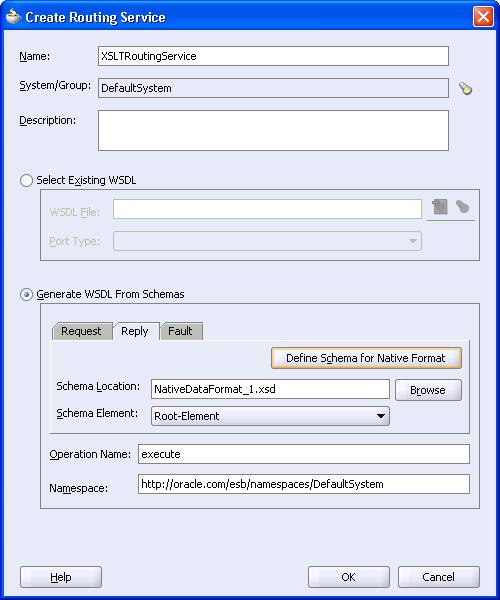Close the Create Routing Service dialog
This screenshot has width=500, height=600.
point(483,17)
